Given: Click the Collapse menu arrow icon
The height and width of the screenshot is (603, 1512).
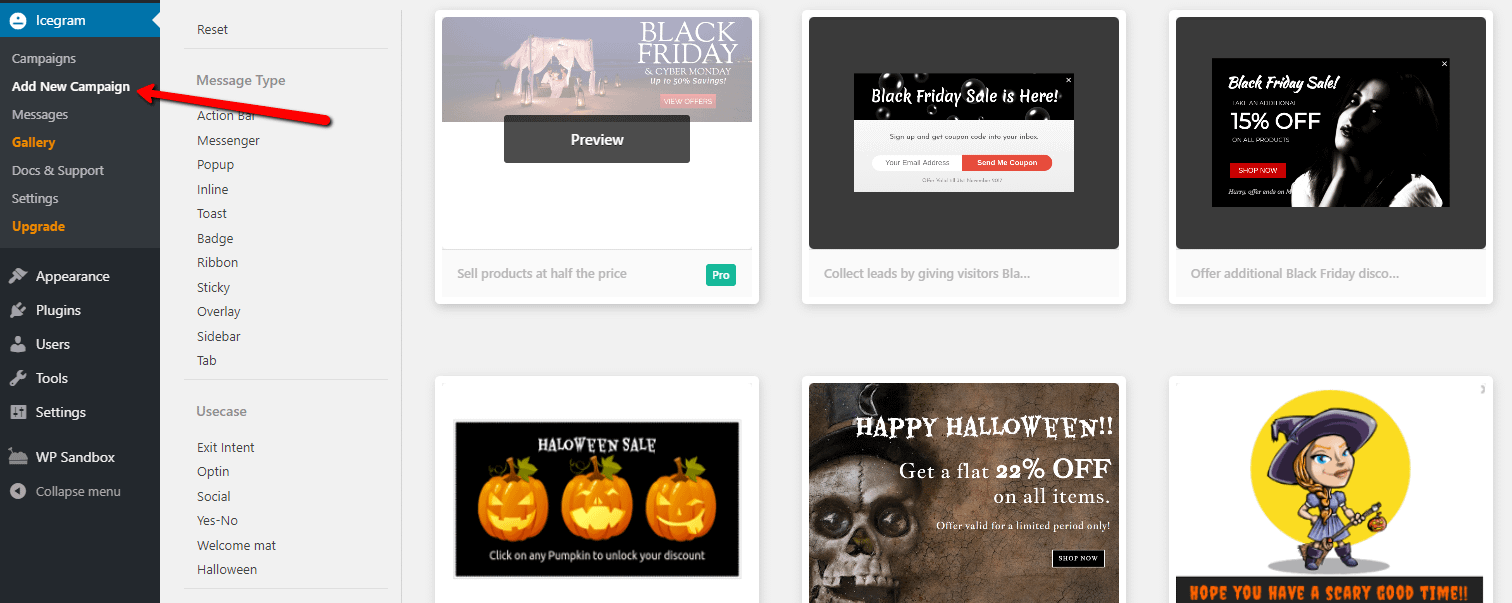Looking at the screenshot, I should [18, 491].
